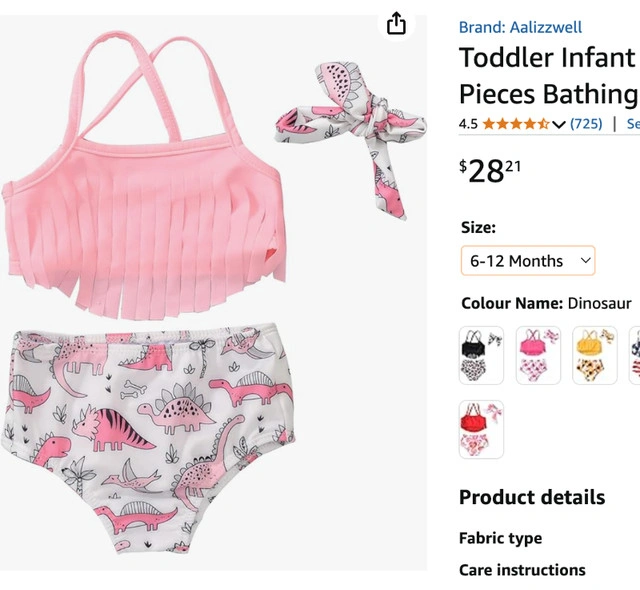
Task: Click the $28.21 price
Action: click(490, 170)
